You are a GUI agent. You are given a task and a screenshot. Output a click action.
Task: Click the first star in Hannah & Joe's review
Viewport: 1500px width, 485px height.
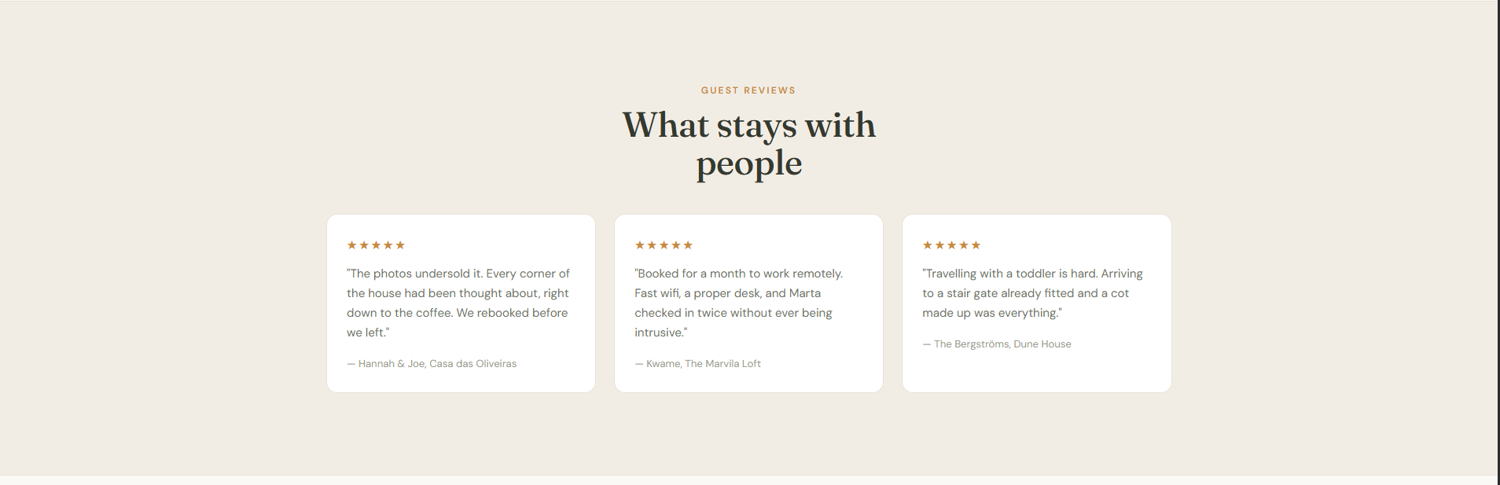click(352, 245)
